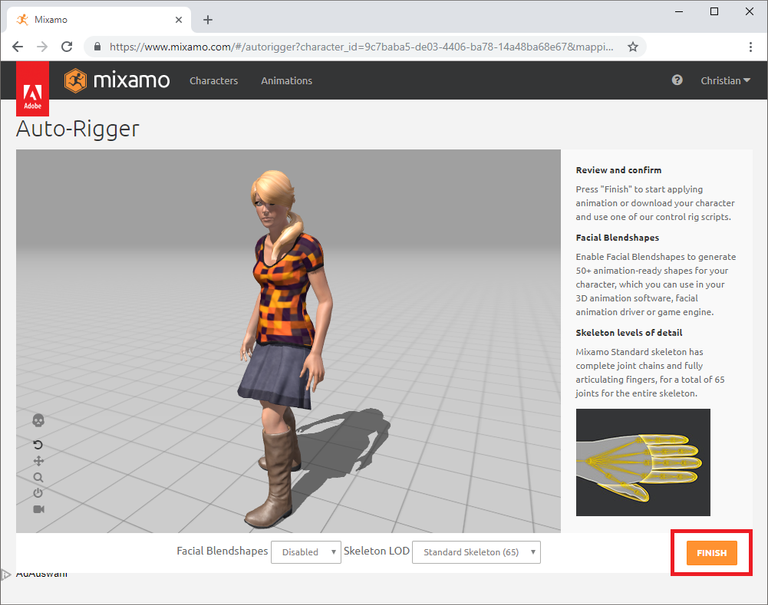
Task: View site info via the lock icon
Action: 97,47
